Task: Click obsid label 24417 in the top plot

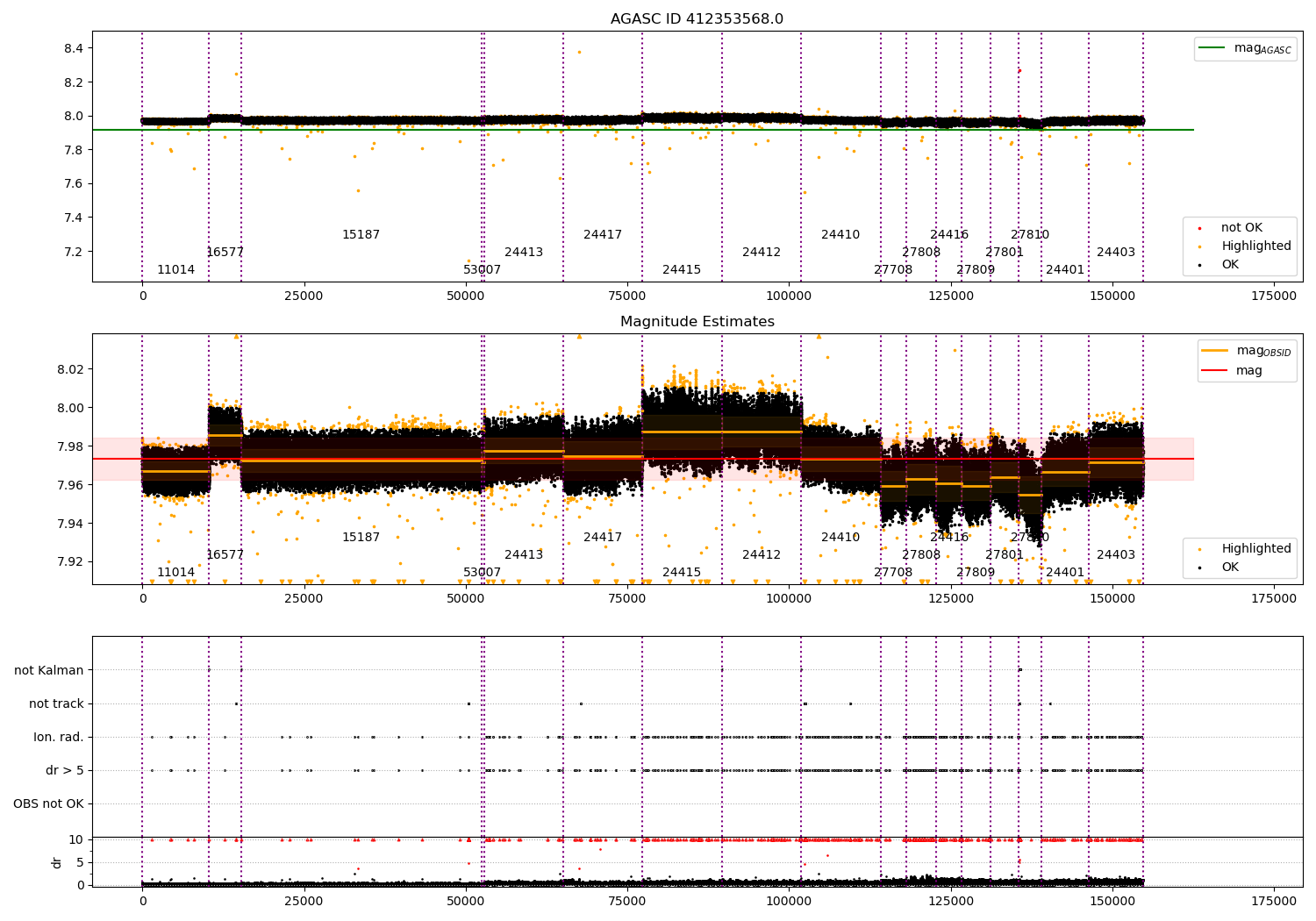Action: coord(603,235)
